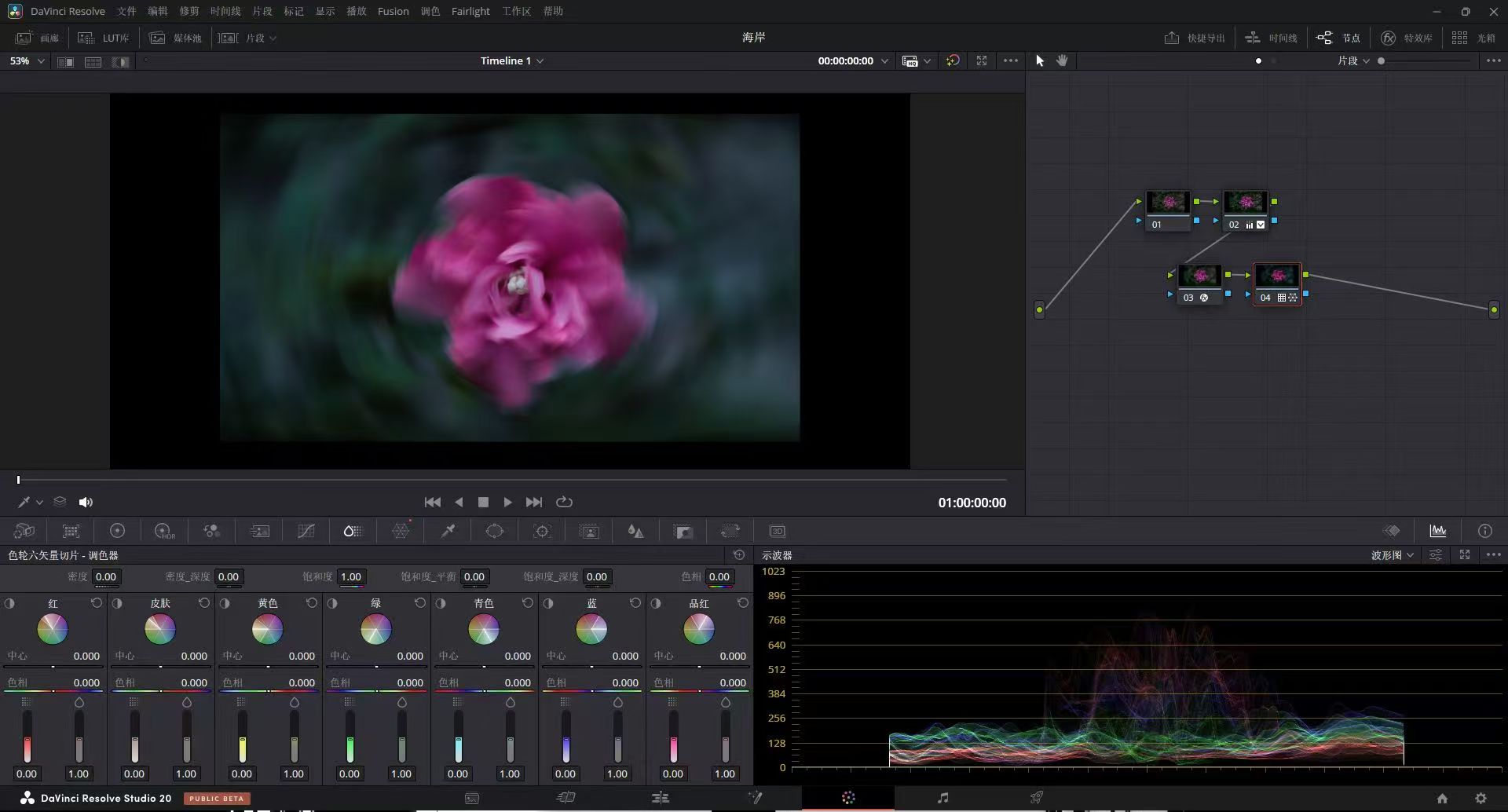Toggle the 皮肤 color slice enable
This screenshot has width=1508, height=812.
pyautogui.click(x=117, y=603)
